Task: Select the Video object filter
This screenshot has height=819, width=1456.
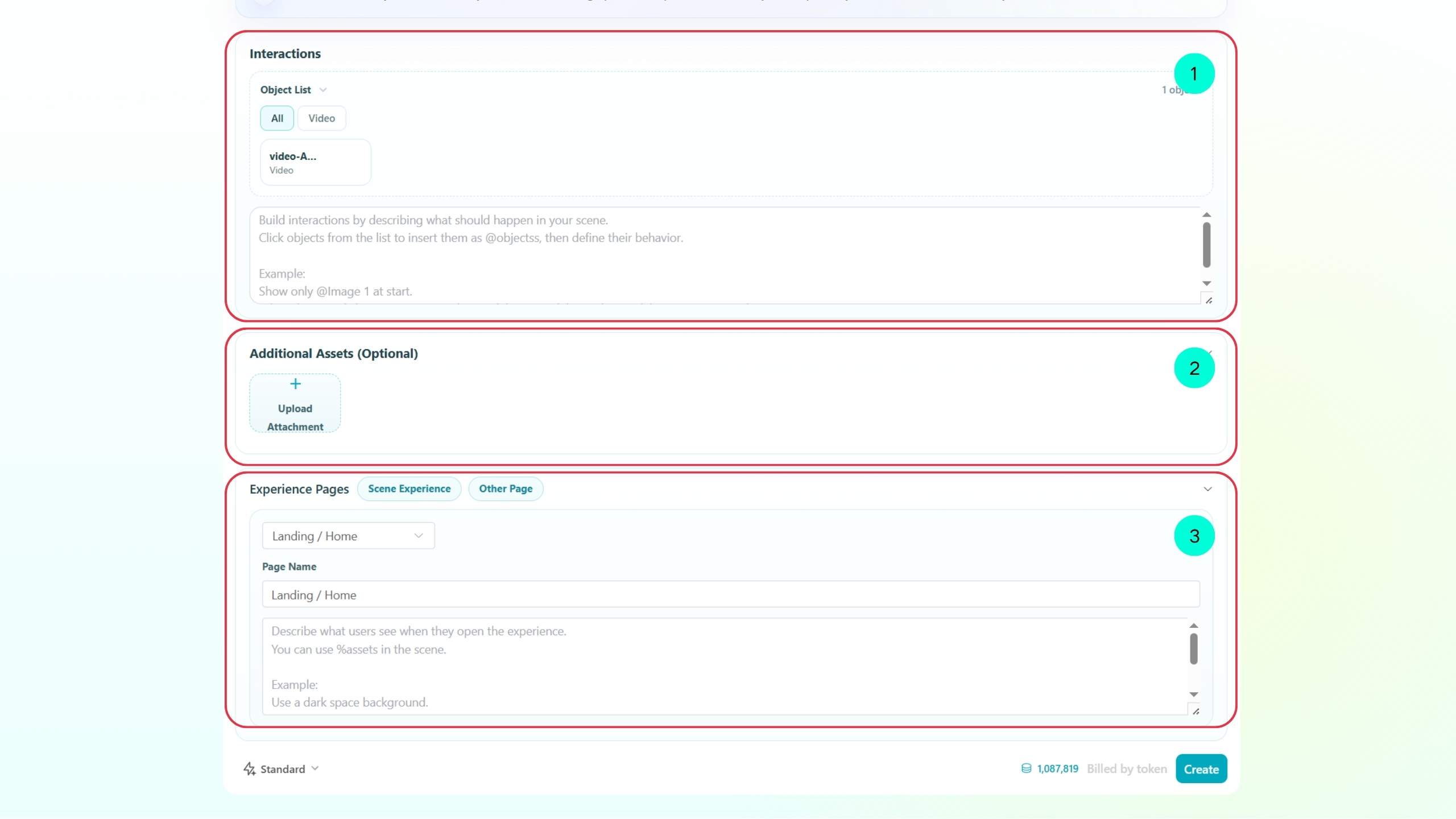Action: (x=321, y=118)
